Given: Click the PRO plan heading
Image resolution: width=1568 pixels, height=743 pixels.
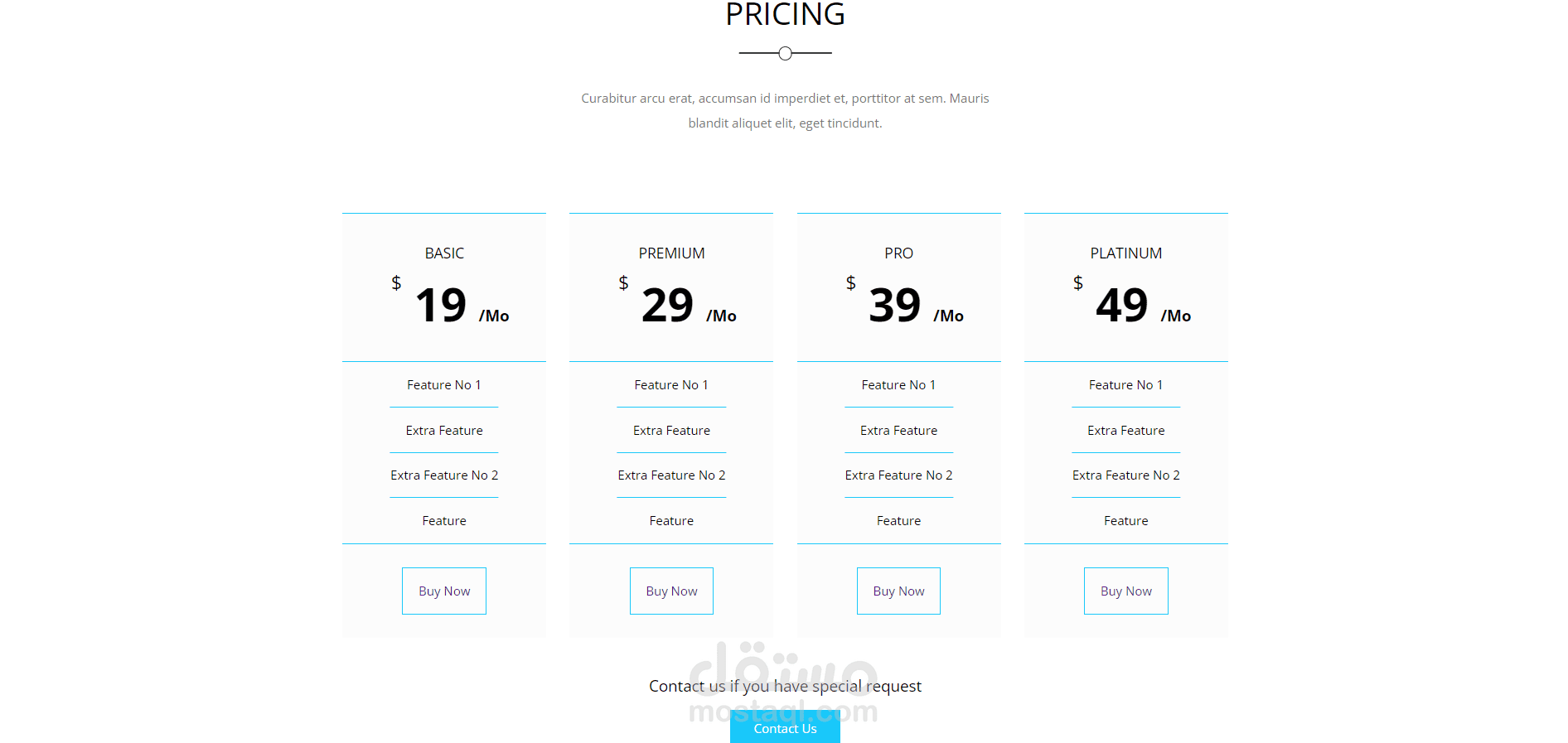Looking at the screenshot, I should (898, 253).
